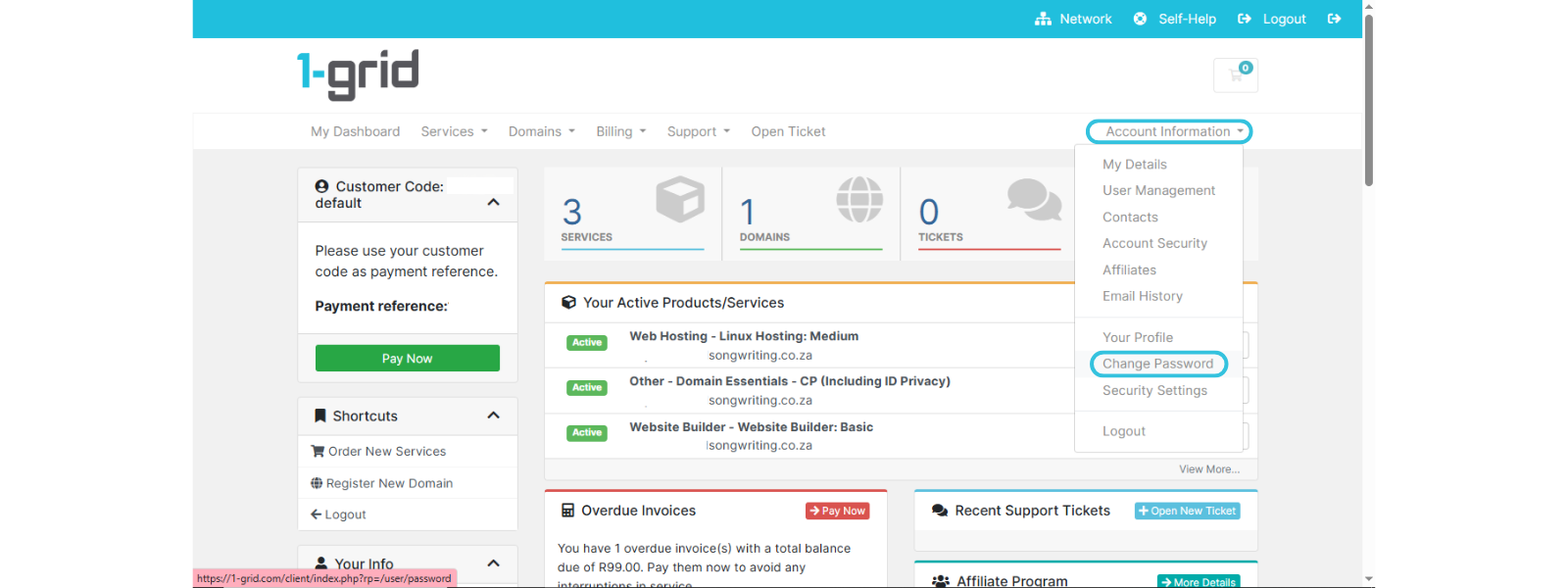The height and width of the screenshot is (588, 1568).
Task: Choose Account Security in the dropdown
Action: click(x=1154, y=243)
